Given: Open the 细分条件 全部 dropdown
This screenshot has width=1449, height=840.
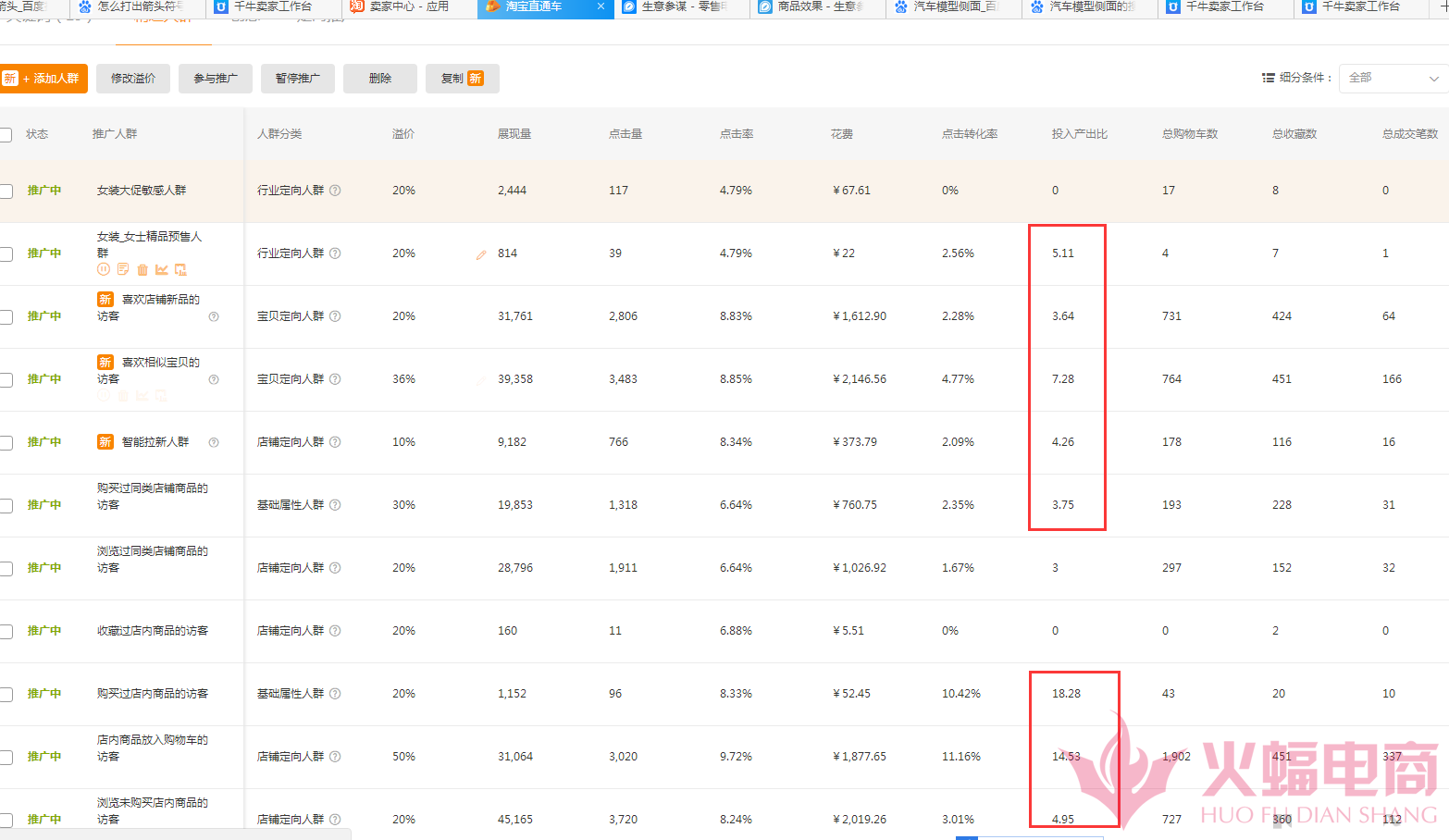Looking at the screenshot, I should [x=1394, y=79].
